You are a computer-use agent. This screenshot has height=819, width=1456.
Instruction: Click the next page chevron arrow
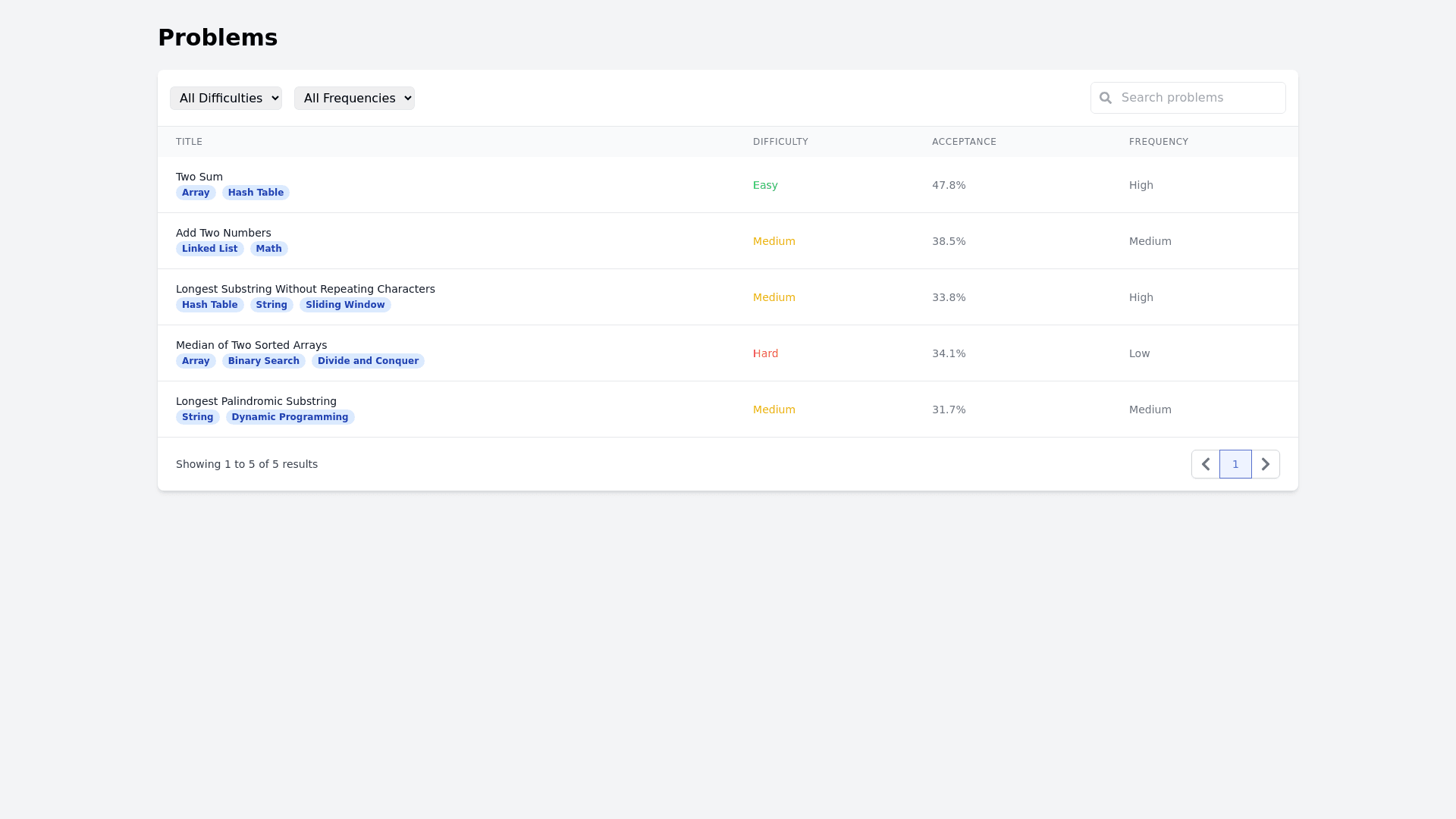tap(1265, 463)
